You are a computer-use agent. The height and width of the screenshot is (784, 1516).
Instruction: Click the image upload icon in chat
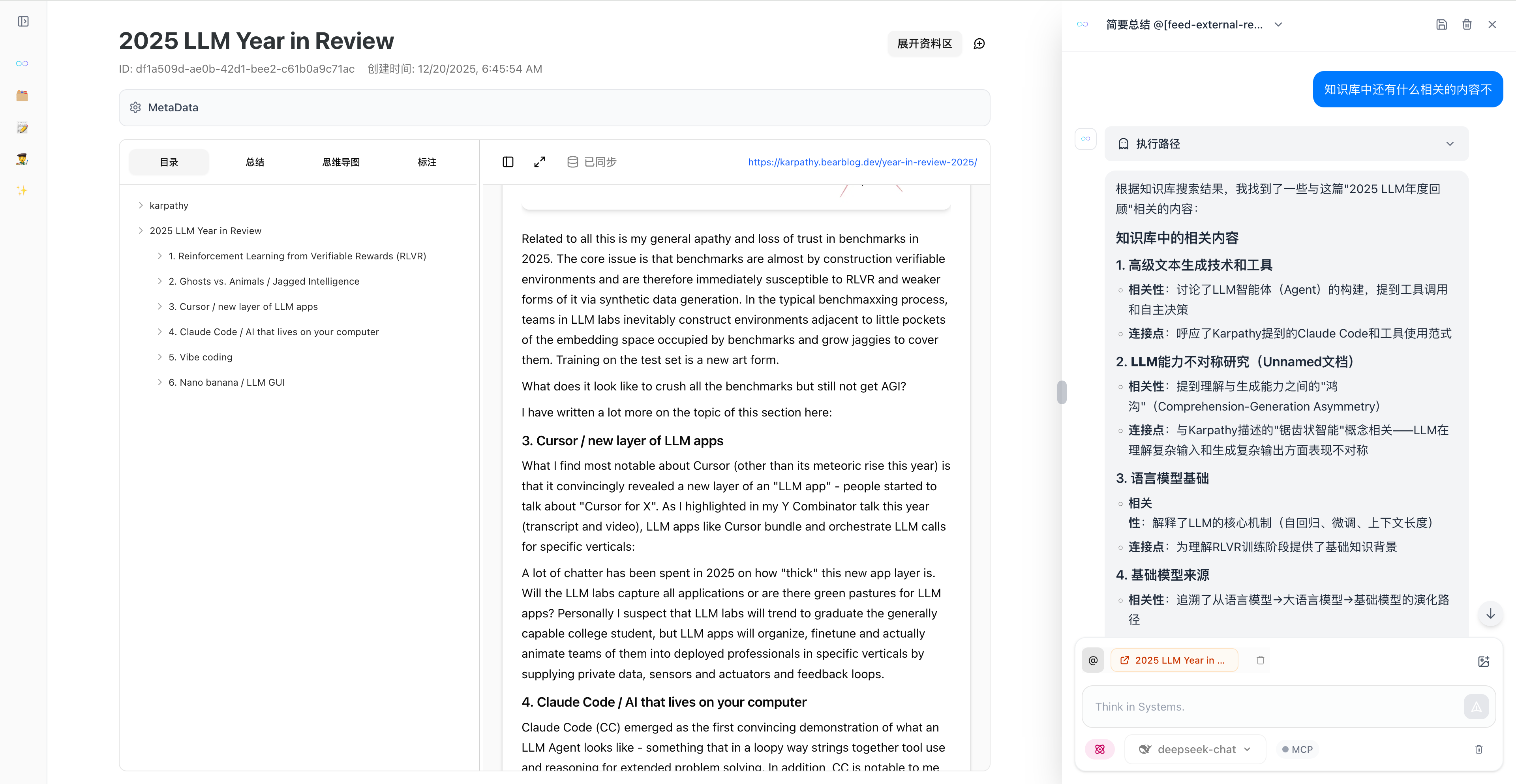pyautogui.click(x=1483, y=661)
